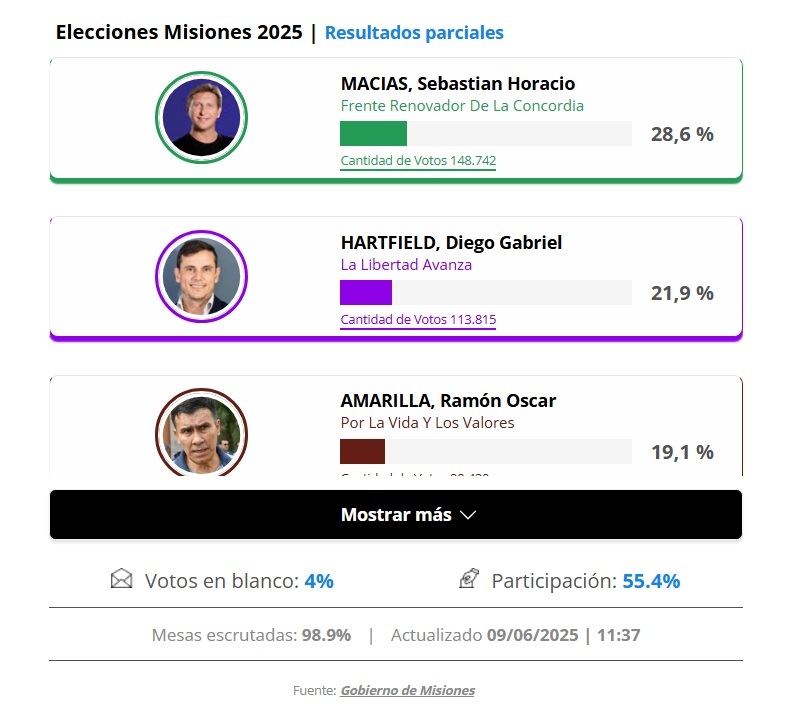
Task: Click Sebastian Macias's candidate photo
Action: 201,117
